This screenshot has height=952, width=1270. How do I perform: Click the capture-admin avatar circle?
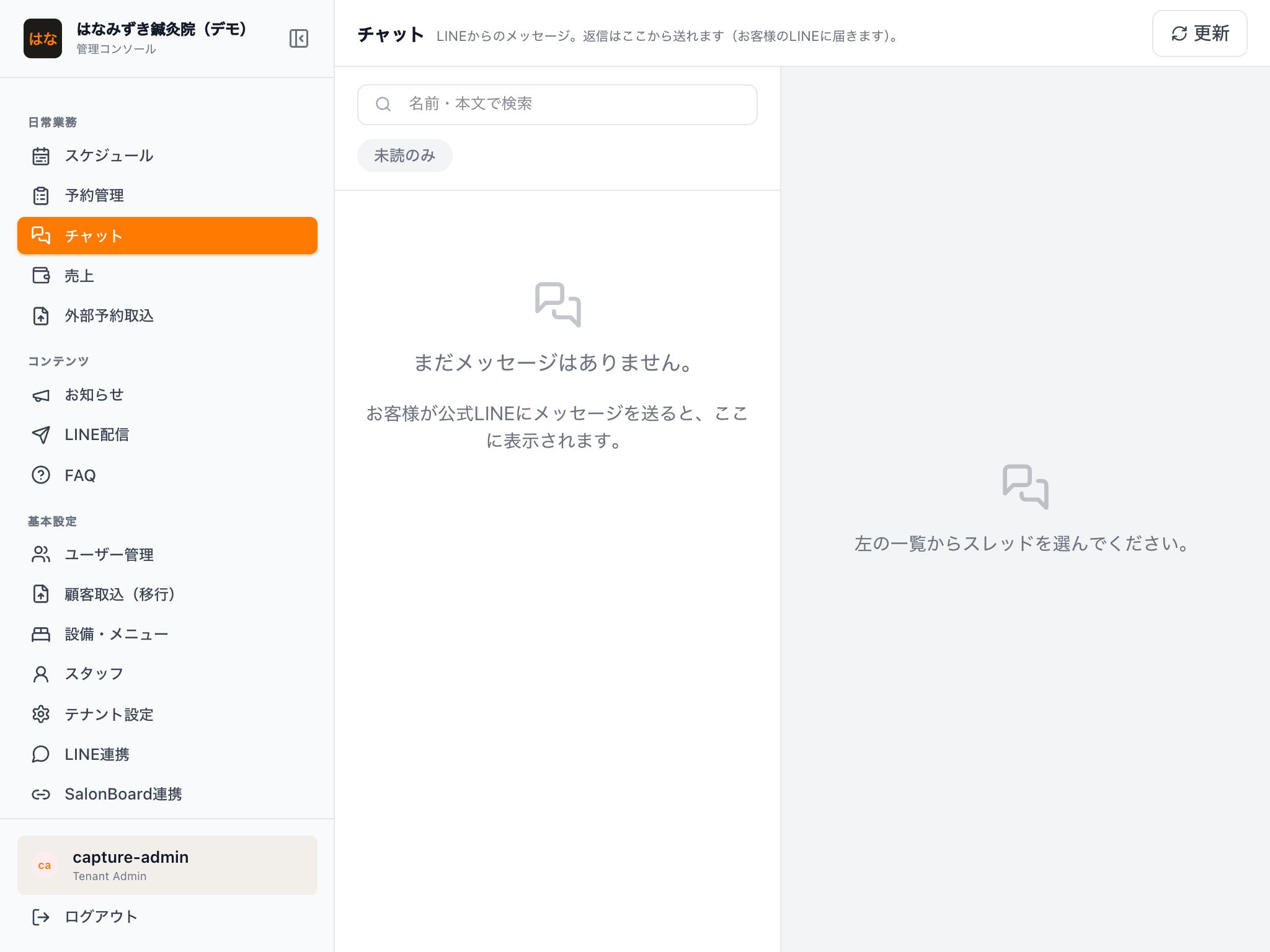pos(45,865)
